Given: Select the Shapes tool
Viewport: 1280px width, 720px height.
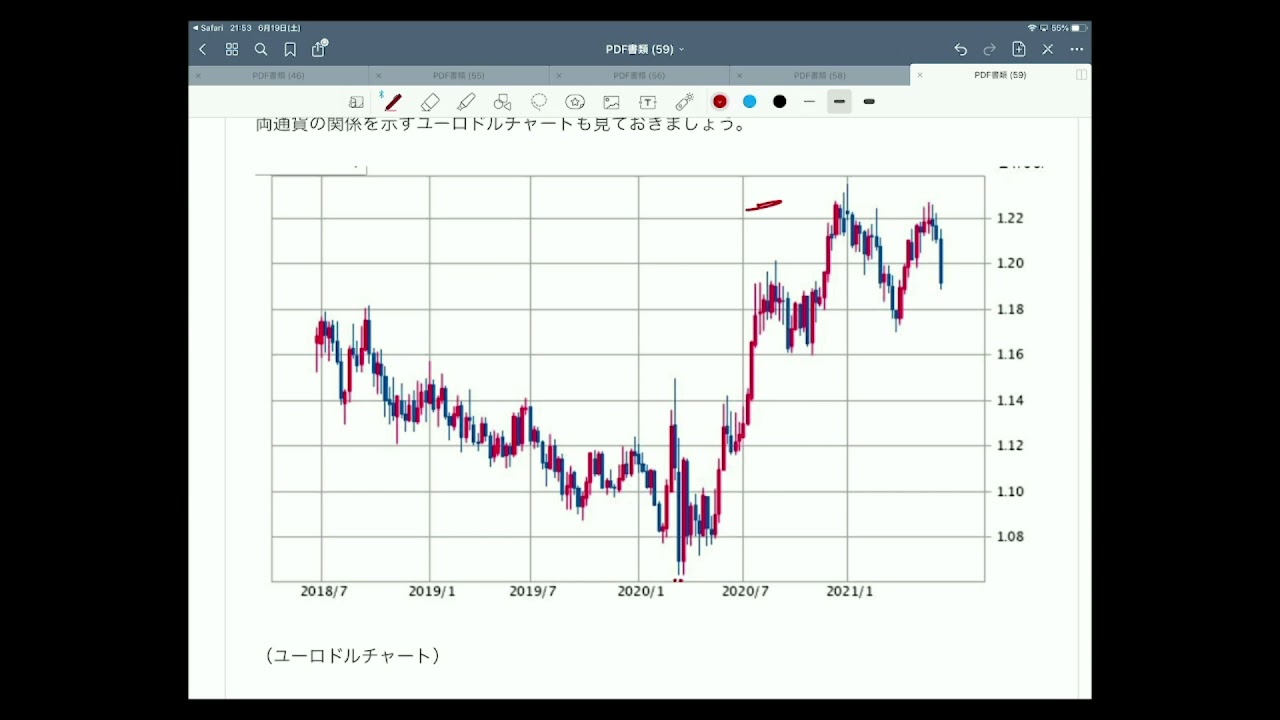Looking at the screenshot, I should coord(503,102).
